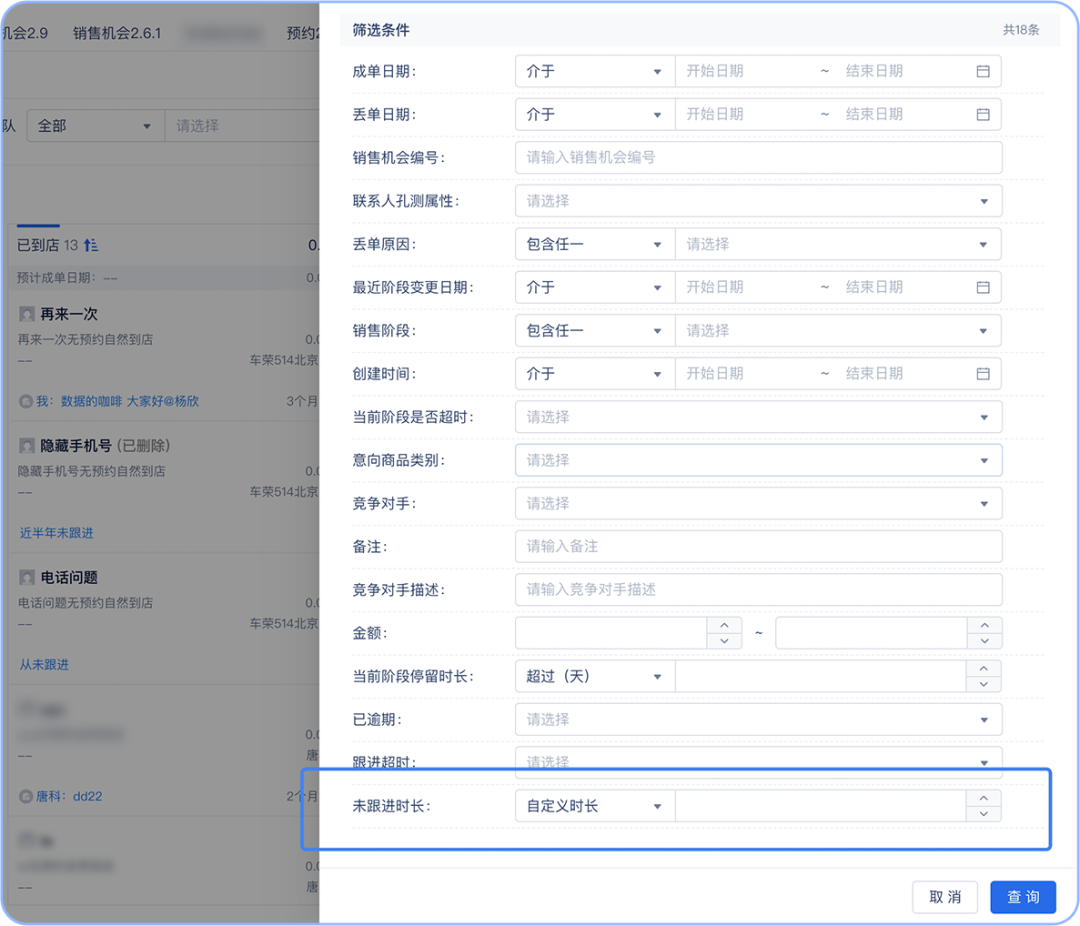Open calendar icon in 丢单日期 row
Image resolution: width=1080 pixels, height=926 pixels.
(x=983, y=114)
